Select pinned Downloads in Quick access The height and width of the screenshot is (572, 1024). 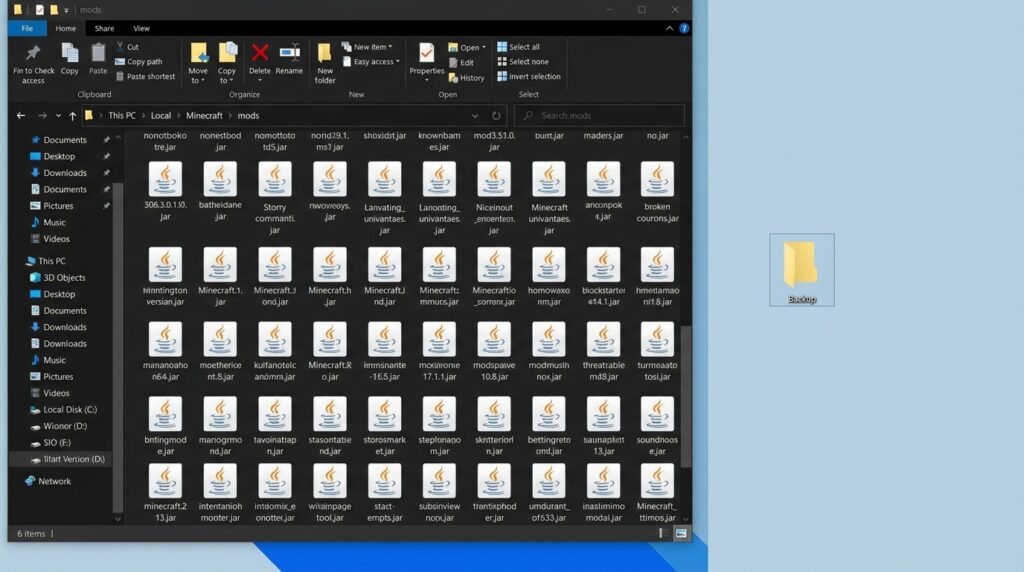(x=65, y=172)
